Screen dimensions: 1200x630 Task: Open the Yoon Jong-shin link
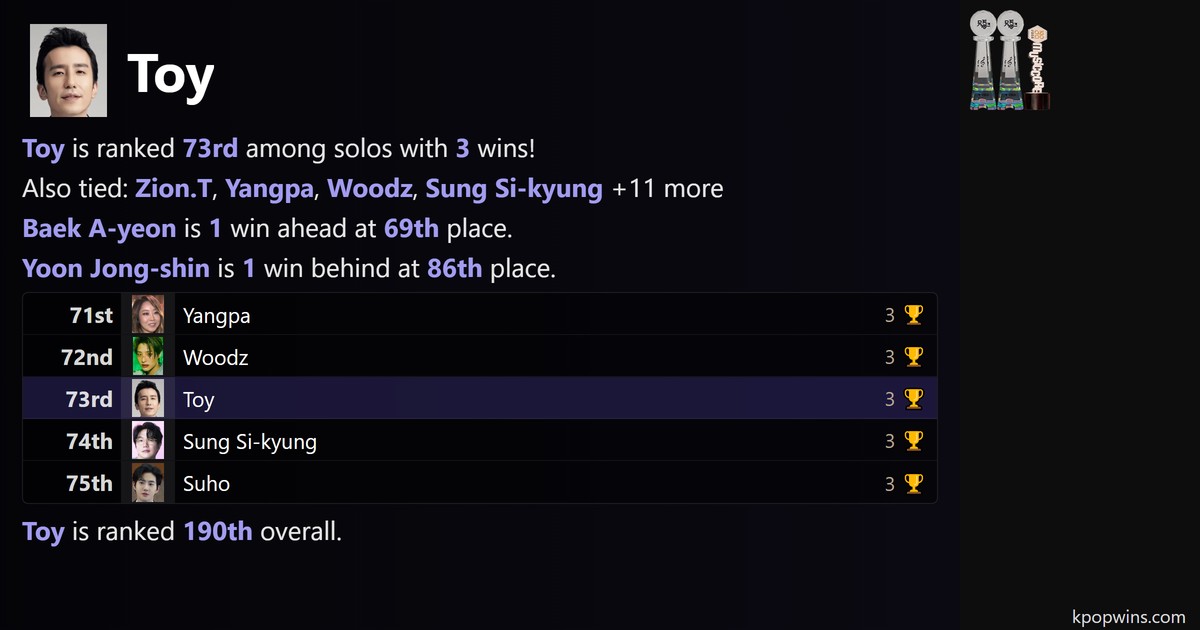[116, 269]
